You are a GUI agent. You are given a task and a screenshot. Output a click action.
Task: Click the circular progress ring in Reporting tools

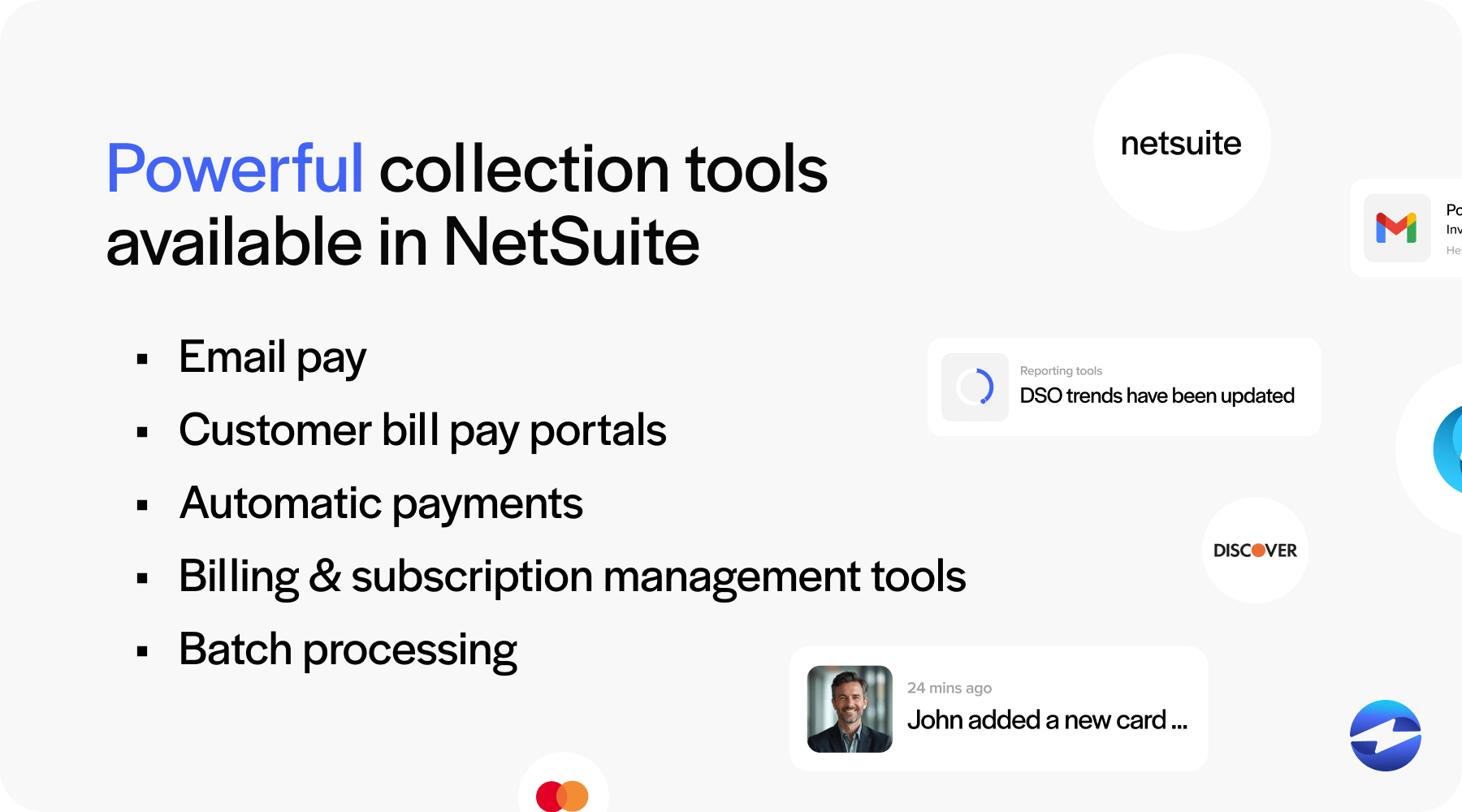(x=974, y=387)
